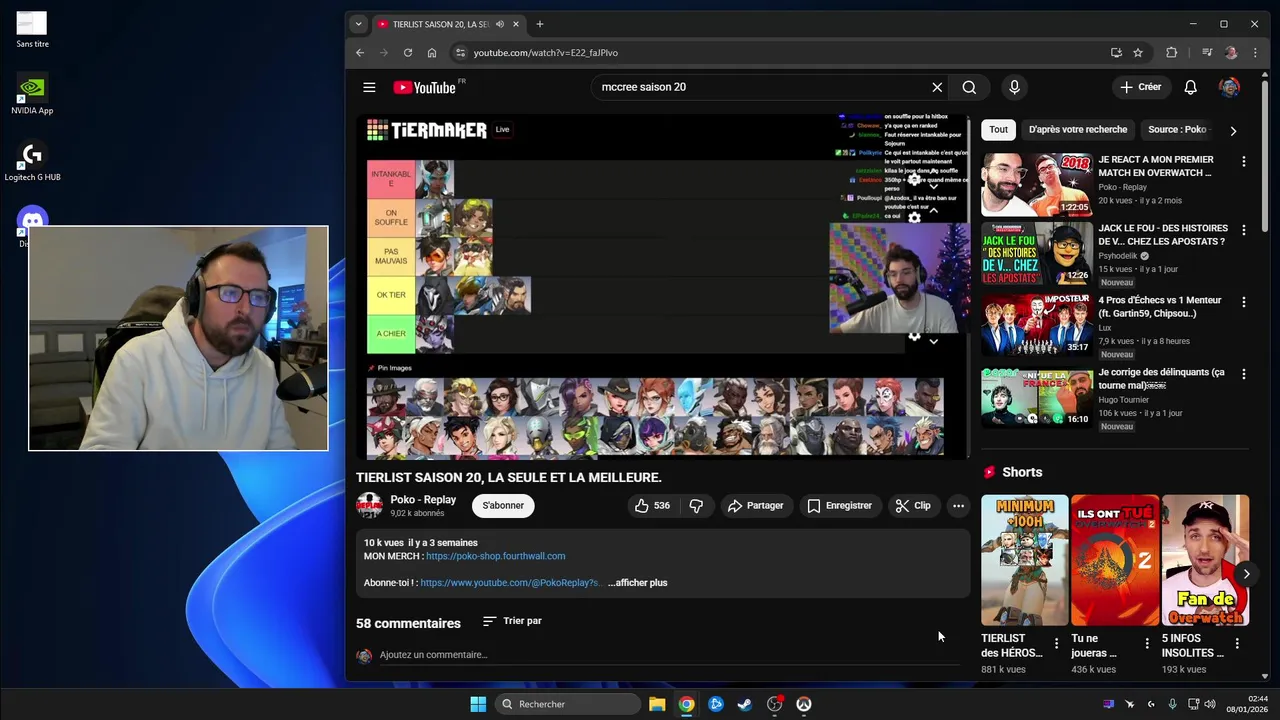Create a clip with the Clip button
Screen dimensions: 1280x720
(x=912, y=506)
